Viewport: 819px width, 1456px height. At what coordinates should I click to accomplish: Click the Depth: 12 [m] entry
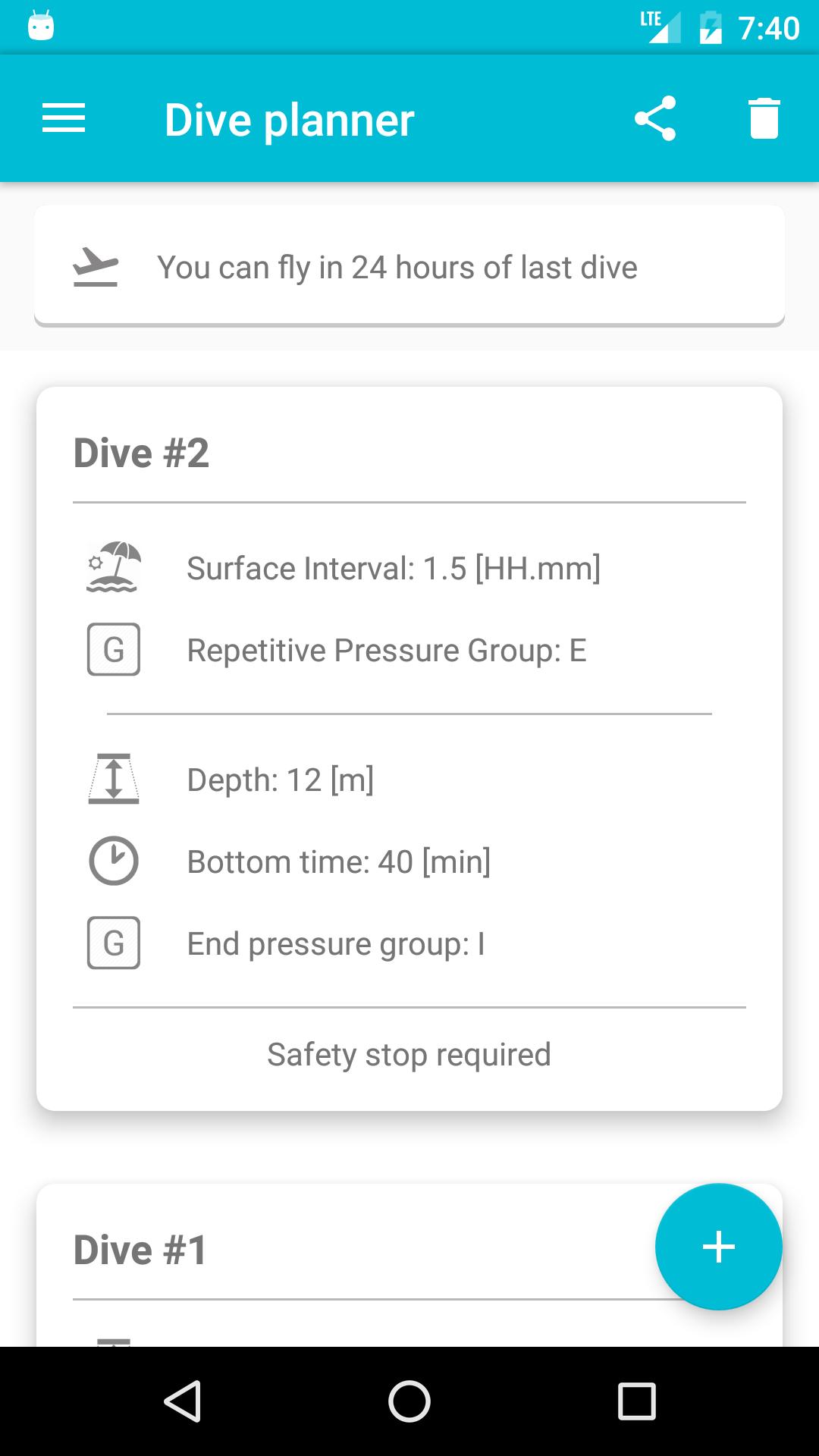[x=281, y=780]
